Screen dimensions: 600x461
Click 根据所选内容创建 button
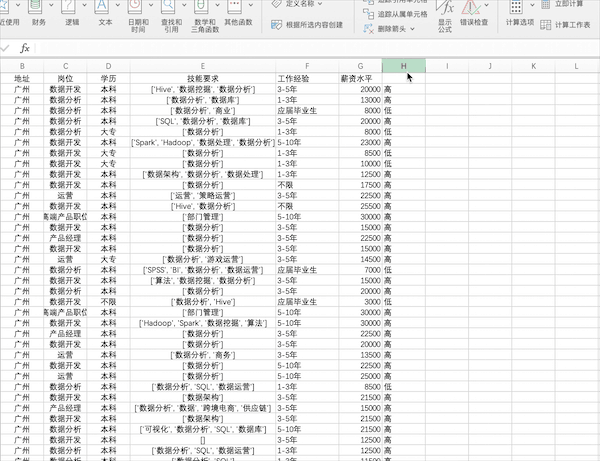(307, 25)
